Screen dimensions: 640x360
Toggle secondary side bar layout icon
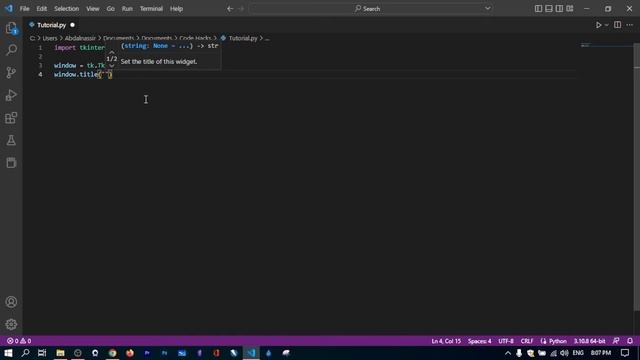559,9
